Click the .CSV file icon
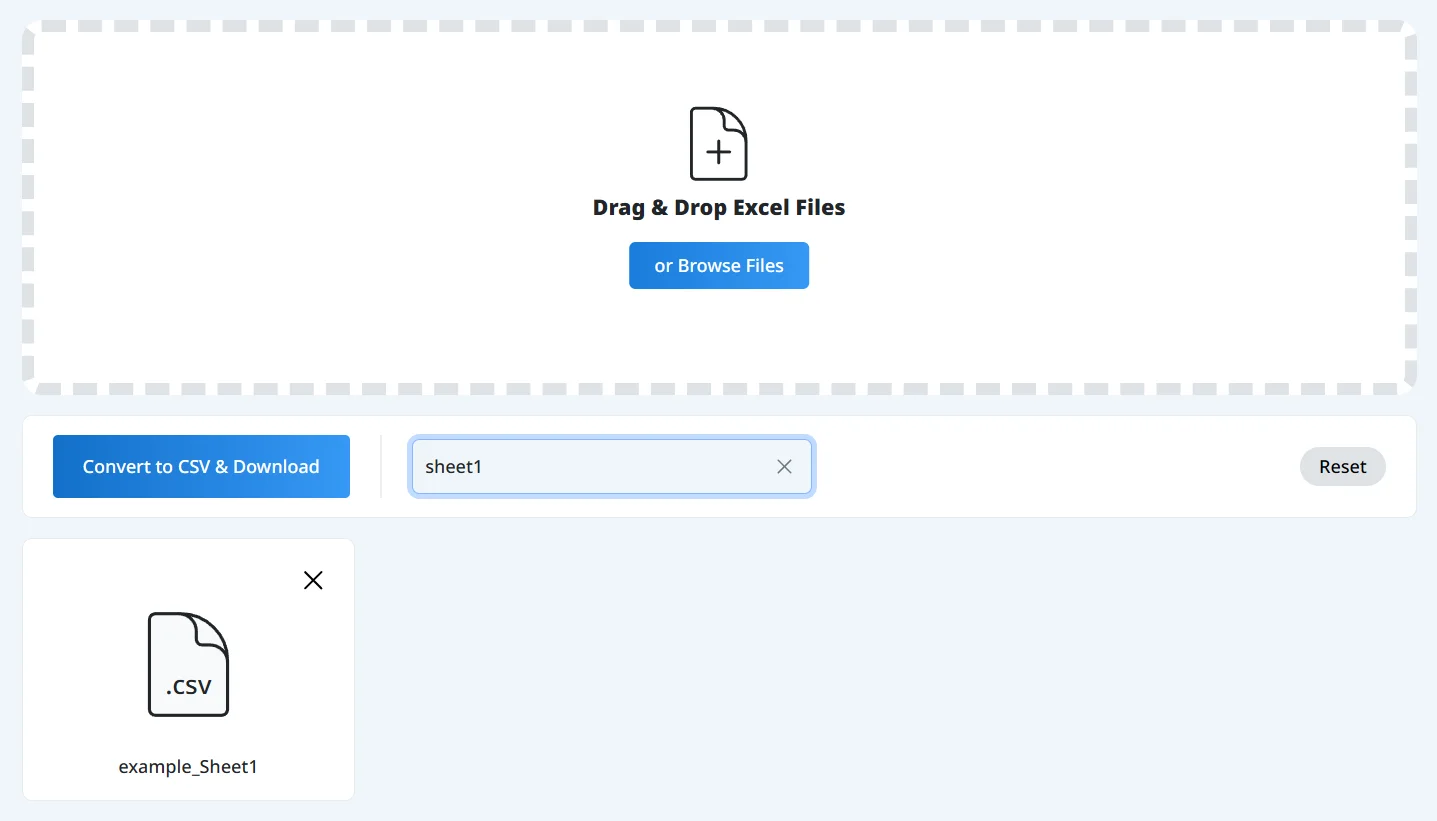This screenshot has height=821, width=1437. pyautogui.click(x=188, y=664)
